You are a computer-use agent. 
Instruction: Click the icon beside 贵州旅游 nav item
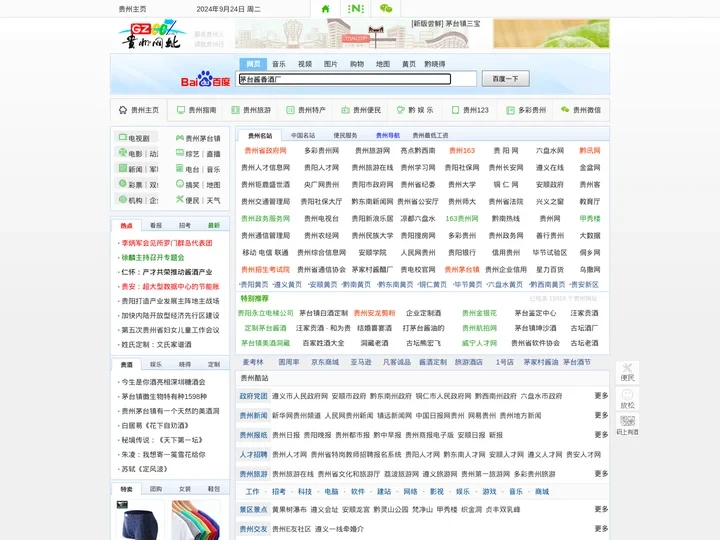pyautogui.click(x=236, y=110)
